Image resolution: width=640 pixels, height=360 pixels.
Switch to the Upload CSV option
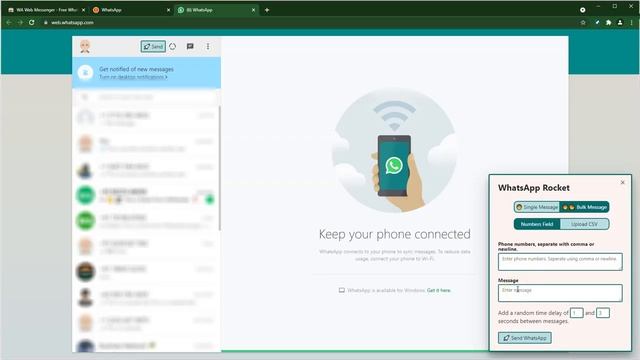(584, 224)
